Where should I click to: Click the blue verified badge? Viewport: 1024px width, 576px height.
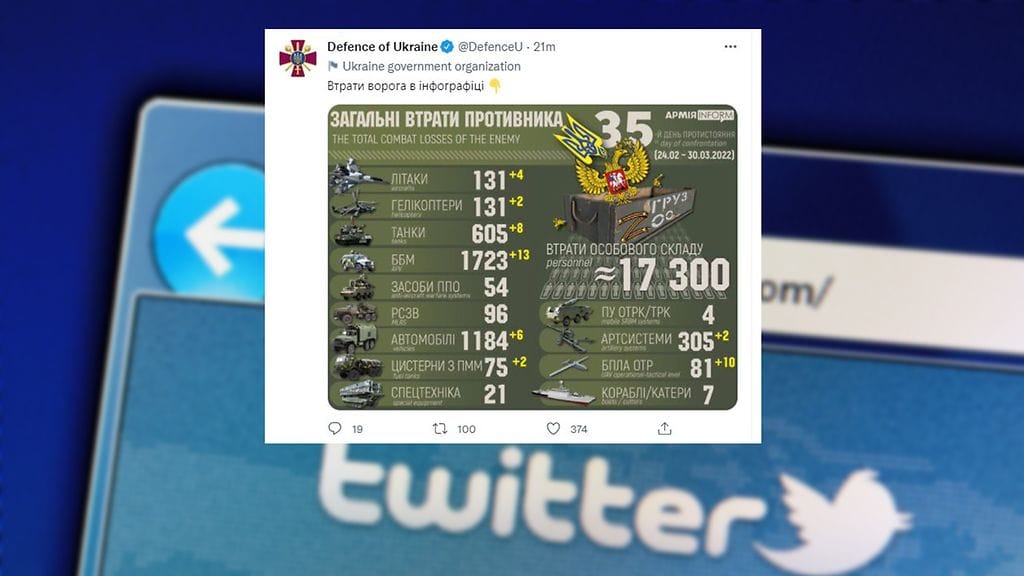click(447, 46)
